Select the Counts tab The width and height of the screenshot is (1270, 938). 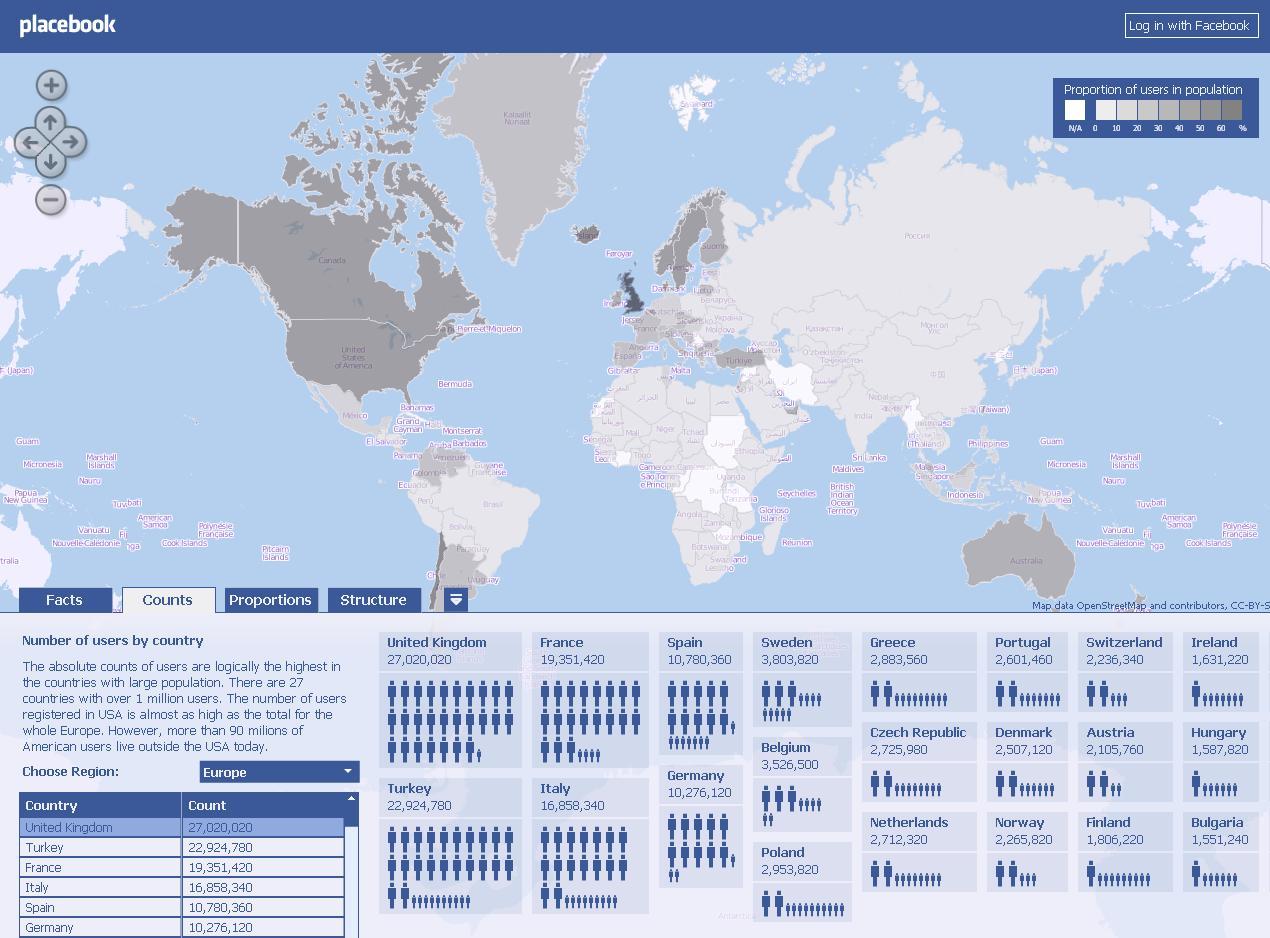[x=168, y=600]
